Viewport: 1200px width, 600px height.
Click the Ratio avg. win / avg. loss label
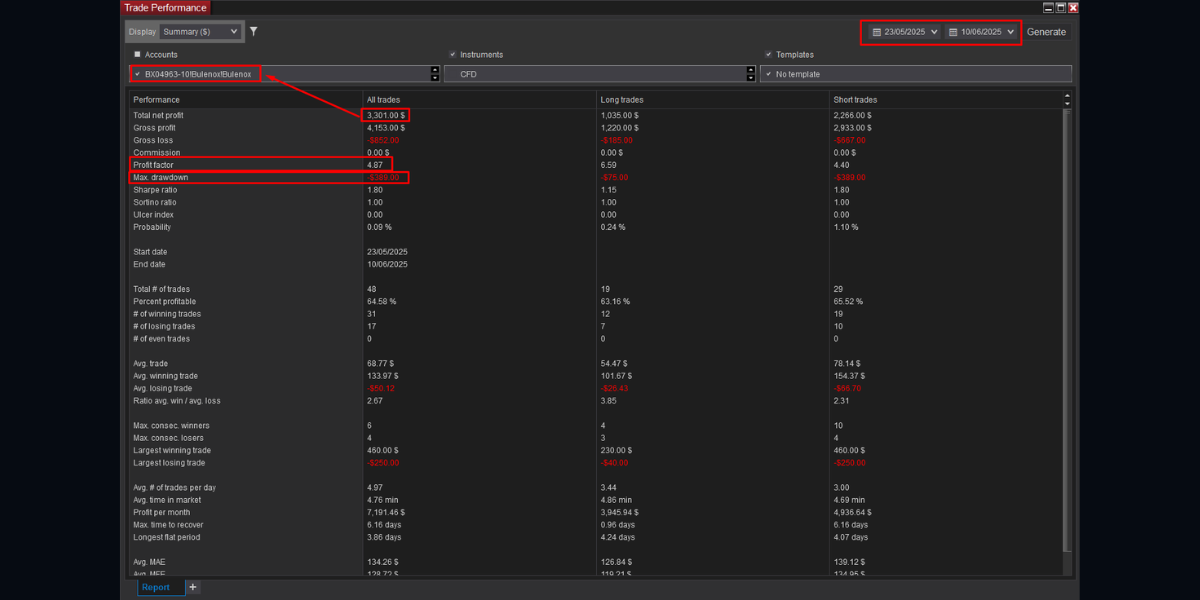tap(177, 401)
